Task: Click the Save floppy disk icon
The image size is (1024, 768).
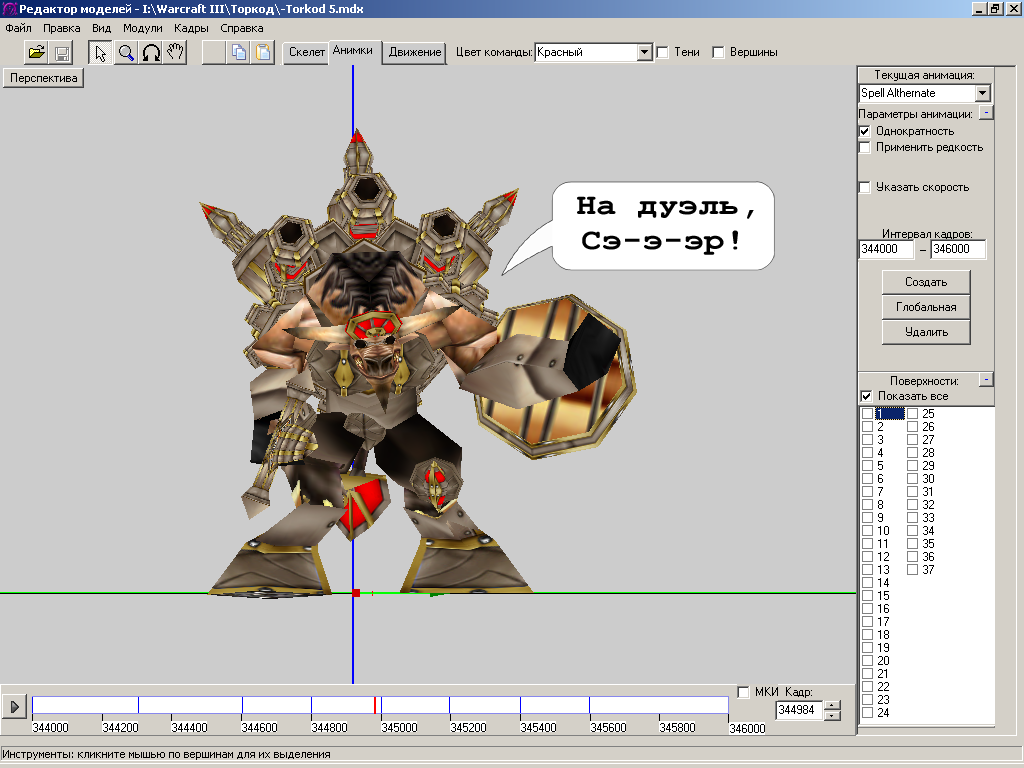Action: click(x=62, y=53)
